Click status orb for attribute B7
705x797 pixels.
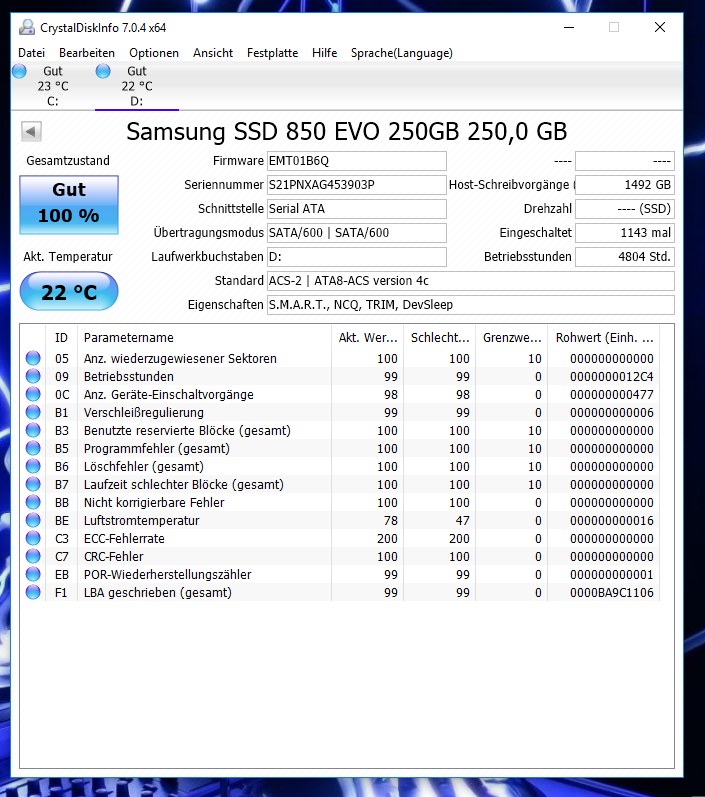(x=33, y=484)
